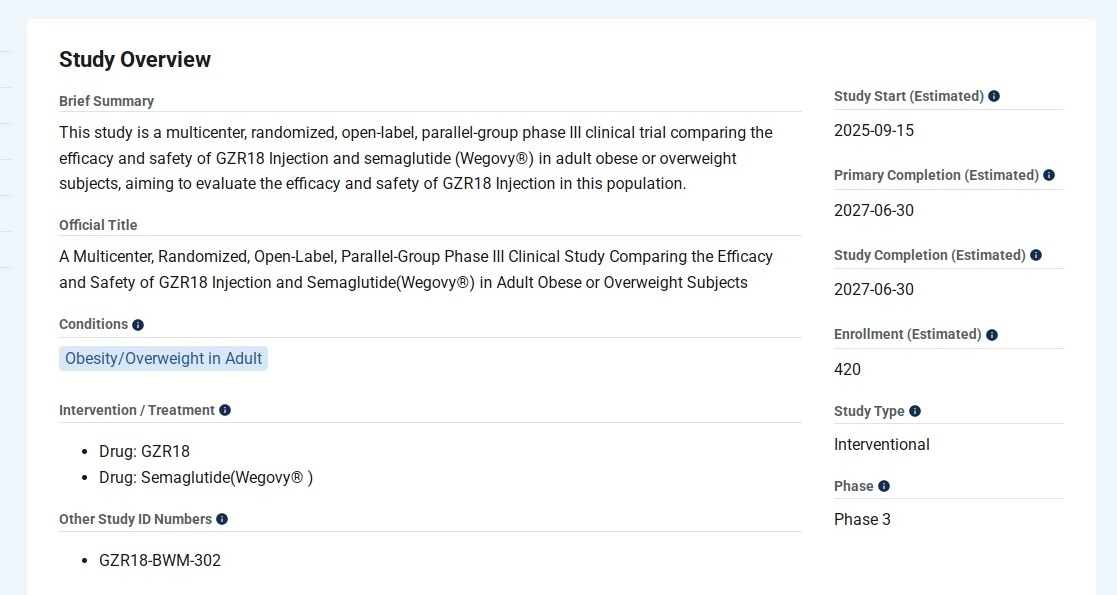Viewport: 1117px width, 595px height.
Task: Click the enrollment value 420
Action: [x=847, y=369]
